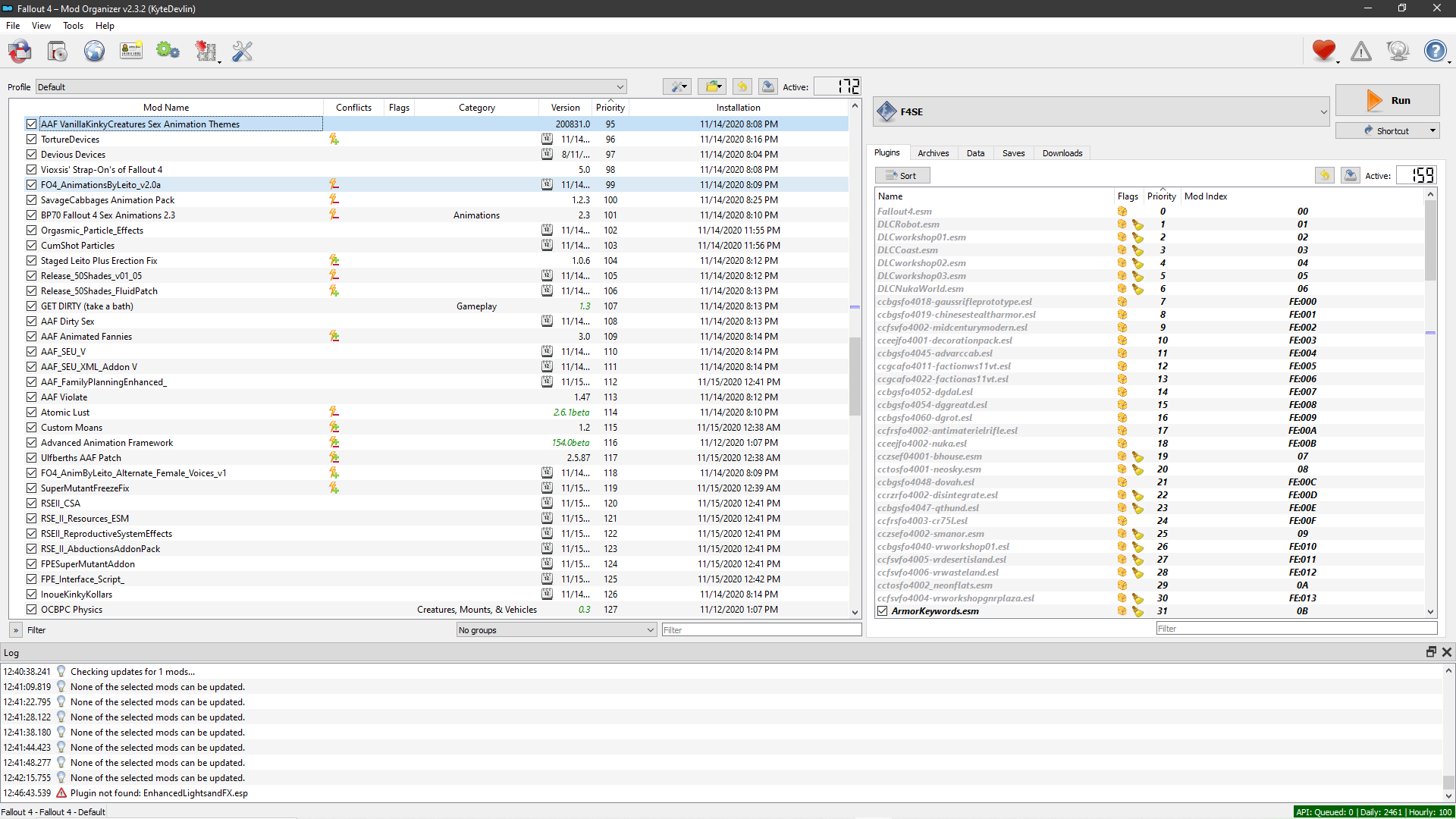The height and width of the screenshot is (819, 1456).
Task: Open the File menu
Action: coord(13,26)
